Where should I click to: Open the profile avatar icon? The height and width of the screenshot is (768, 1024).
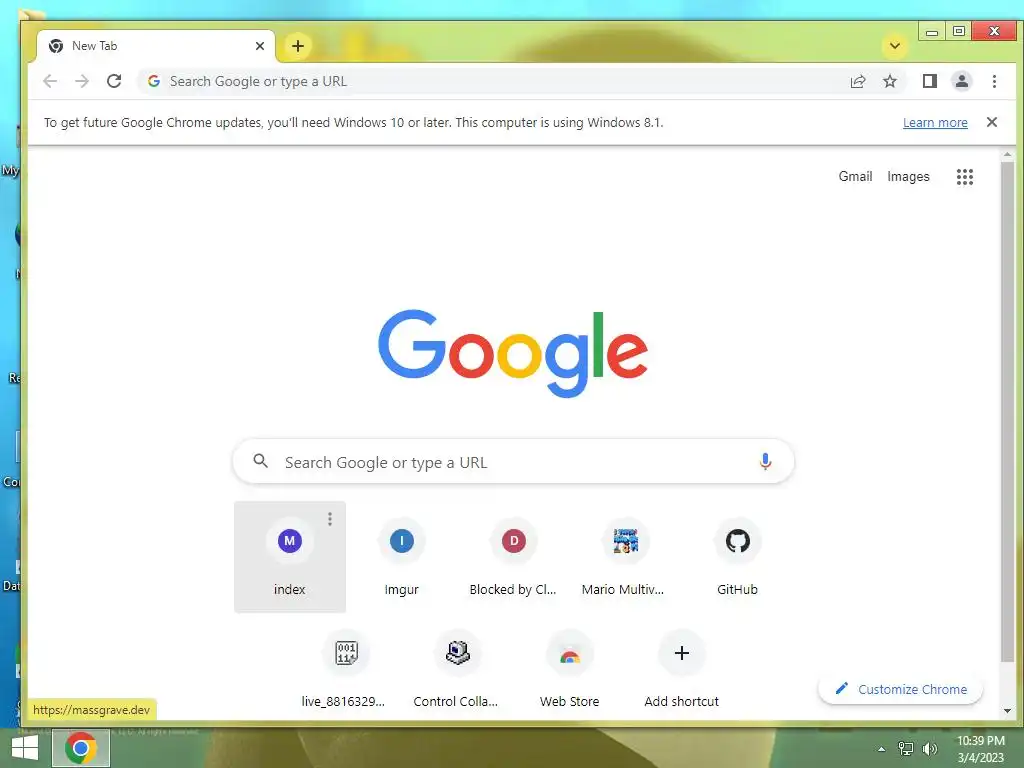coord(961,81)
